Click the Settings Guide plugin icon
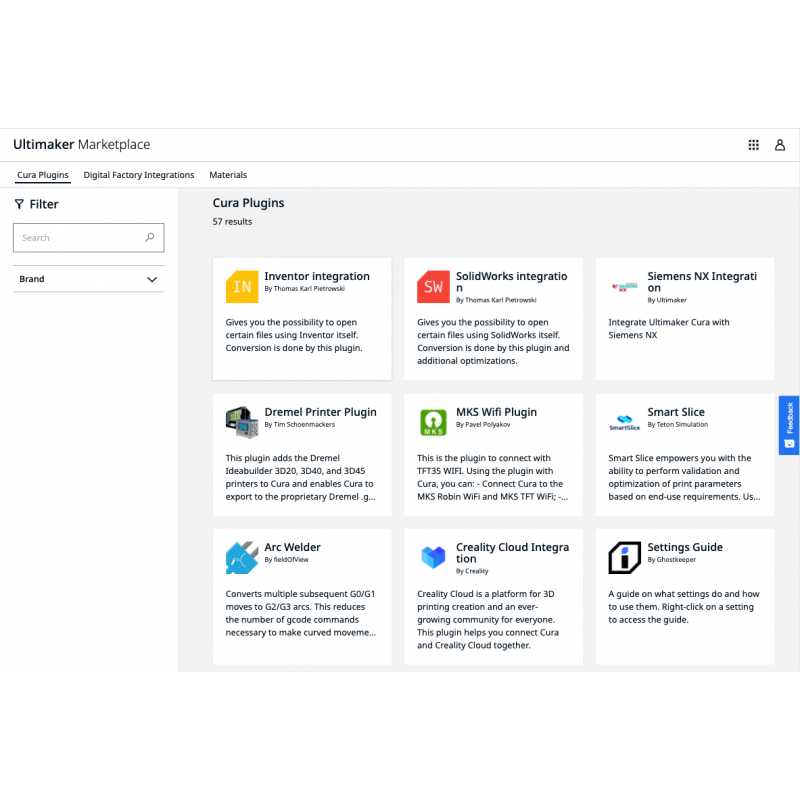 tap(625, 557)
